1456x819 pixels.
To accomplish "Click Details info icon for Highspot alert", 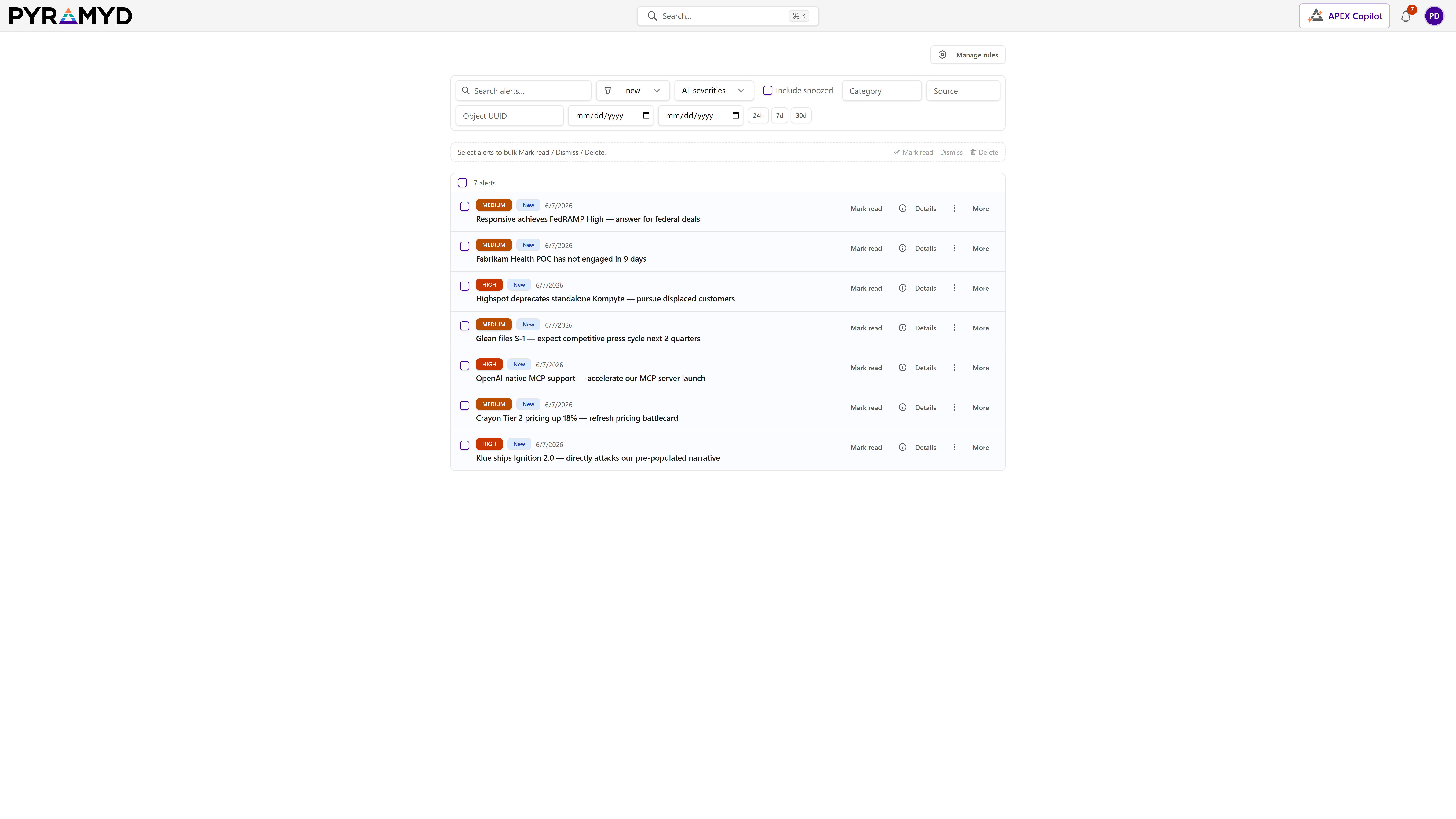I will (x=903, y=288).
